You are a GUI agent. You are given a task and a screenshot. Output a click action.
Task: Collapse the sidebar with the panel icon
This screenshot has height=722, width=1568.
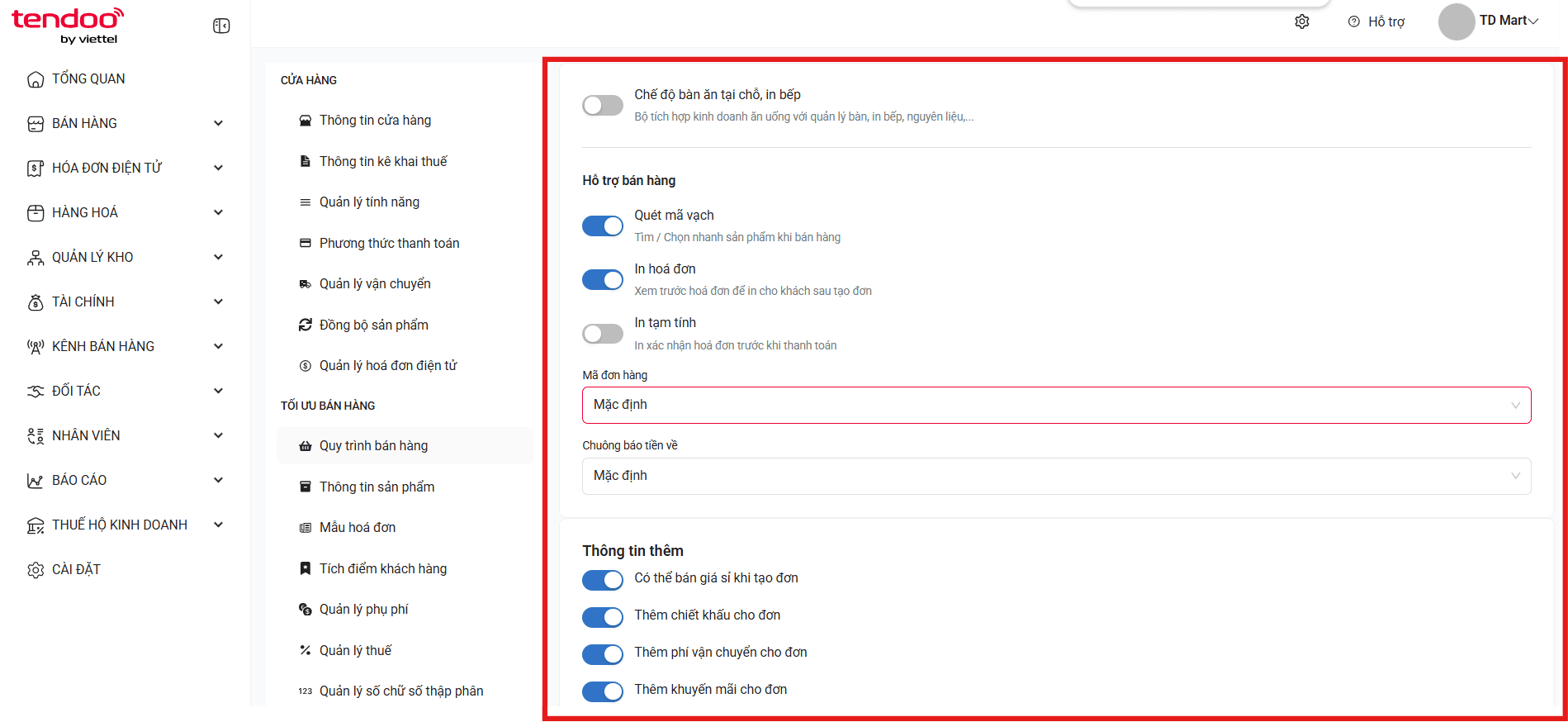(x=221, y=26)
